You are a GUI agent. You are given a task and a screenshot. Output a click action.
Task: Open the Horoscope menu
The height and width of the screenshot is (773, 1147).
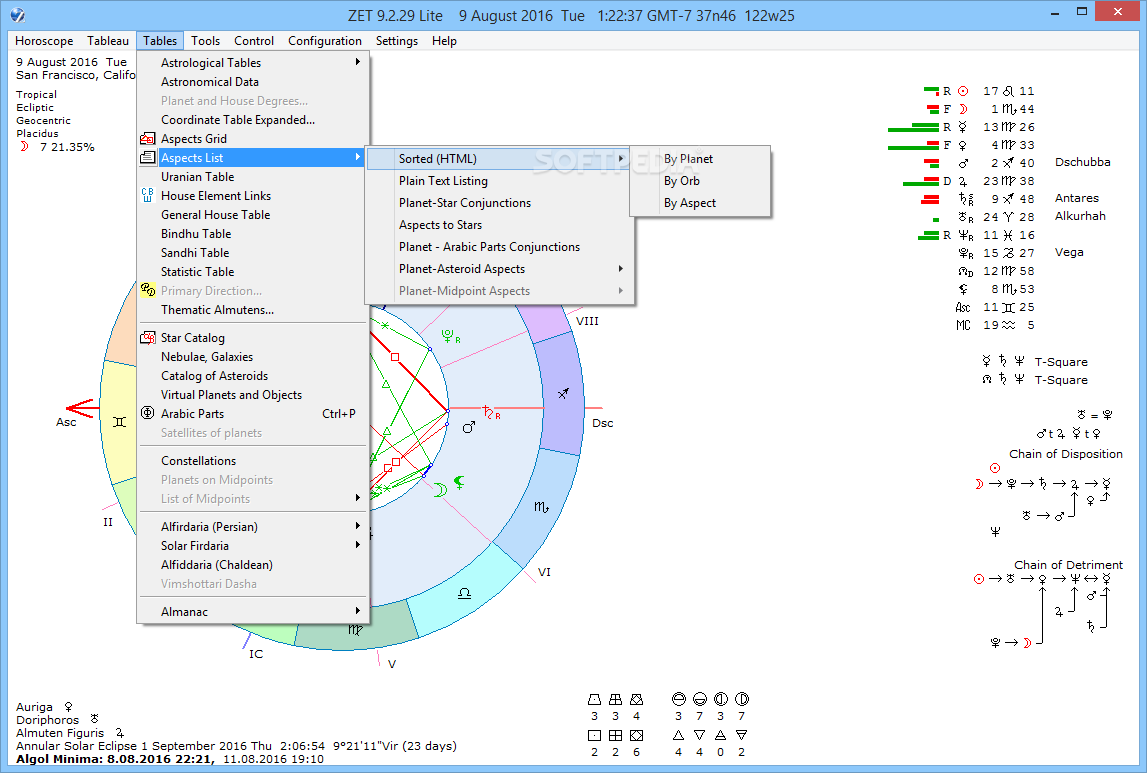click(x=44, y=40)
